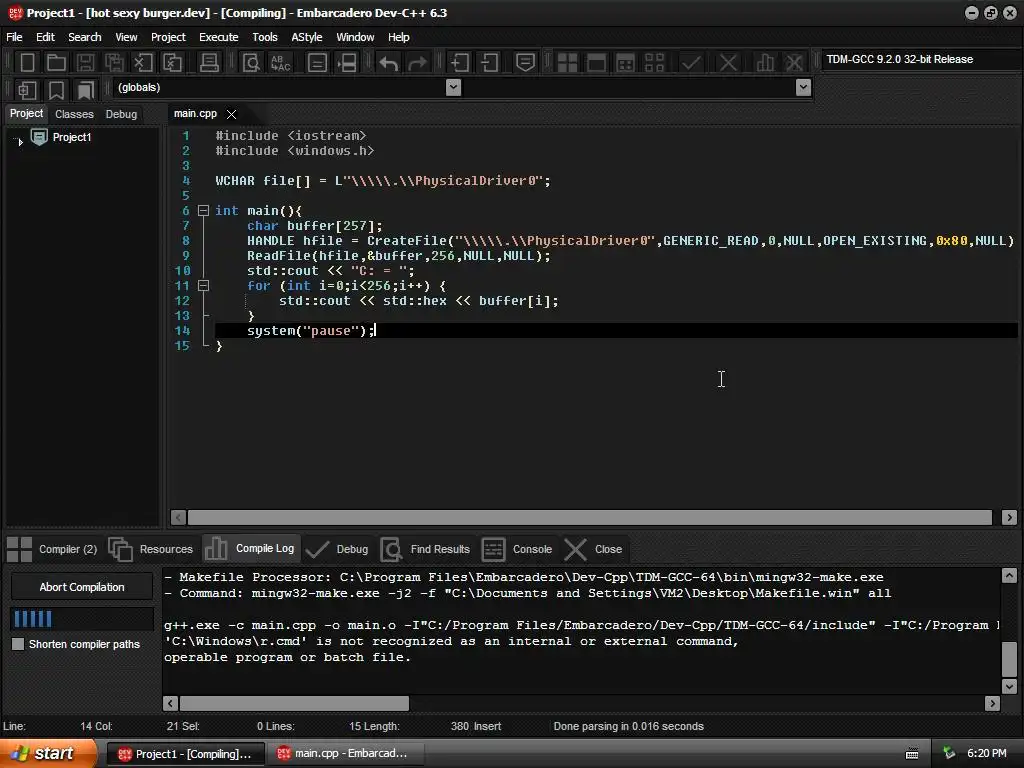
Task: Click Abort Compilation button
Action: (82, 587)
